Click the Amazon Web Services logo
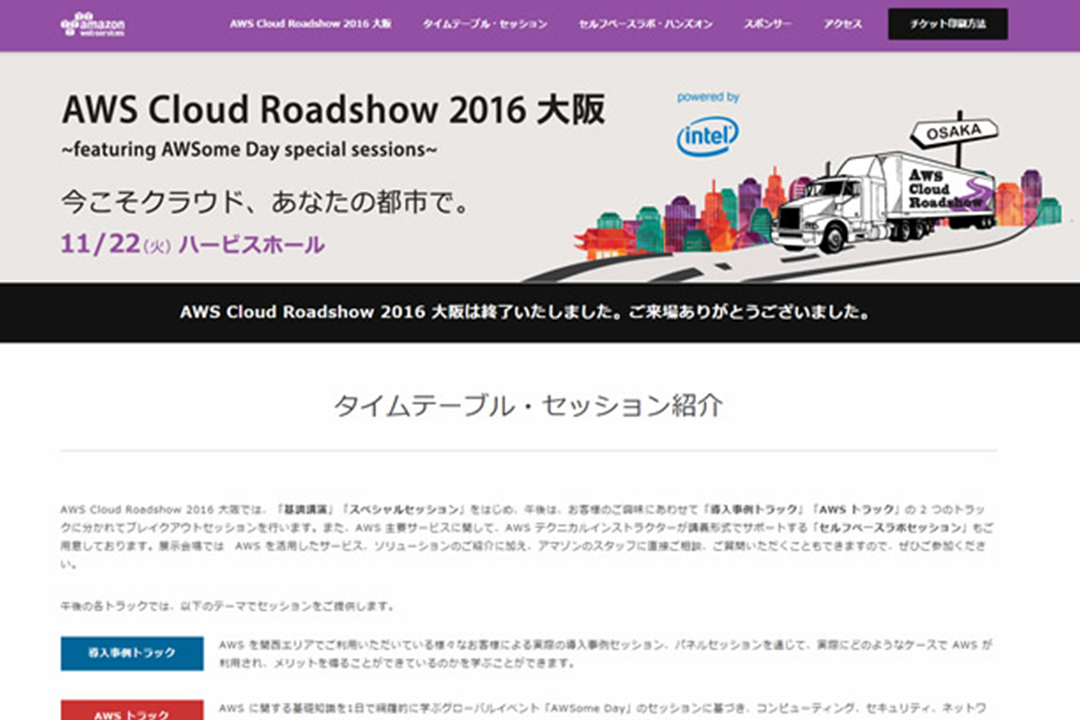This screenshot has height=720, width=1080. pyautogui.click(x=93, y=24)
